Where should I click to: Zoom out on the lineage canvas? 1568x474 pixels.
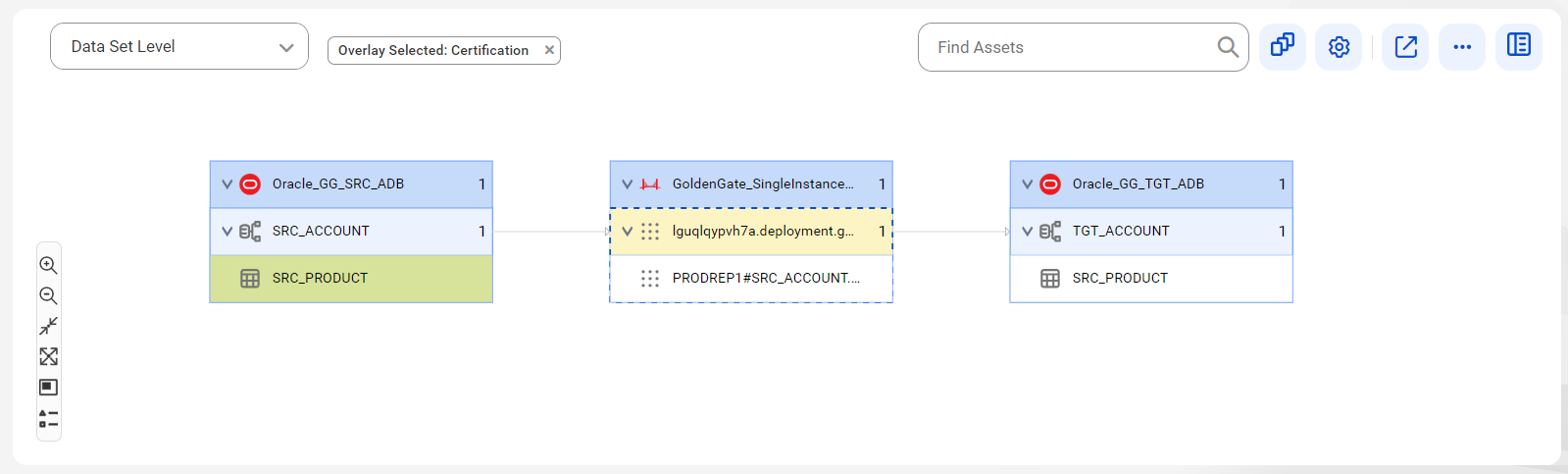click(48, 295)
